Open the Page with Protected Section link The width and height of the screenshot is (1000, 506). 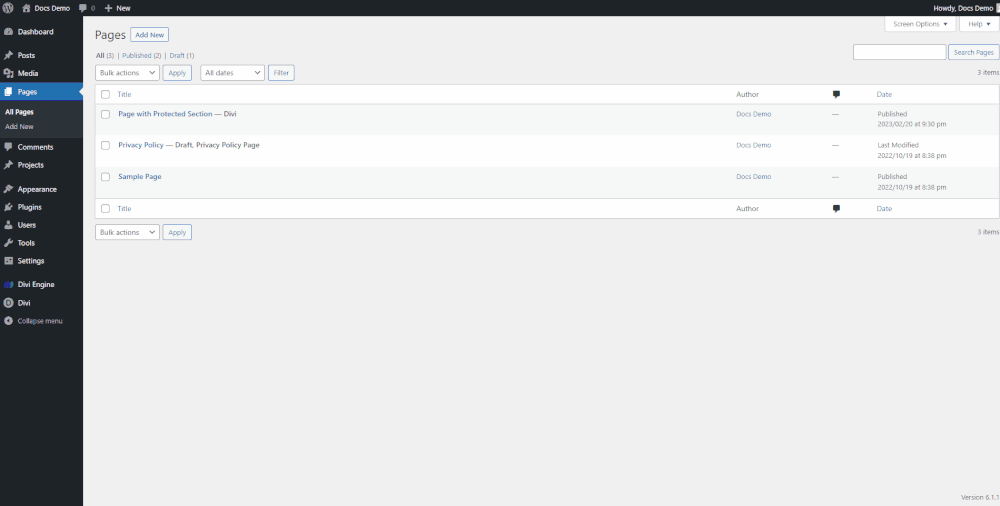(x=177, y=114)
